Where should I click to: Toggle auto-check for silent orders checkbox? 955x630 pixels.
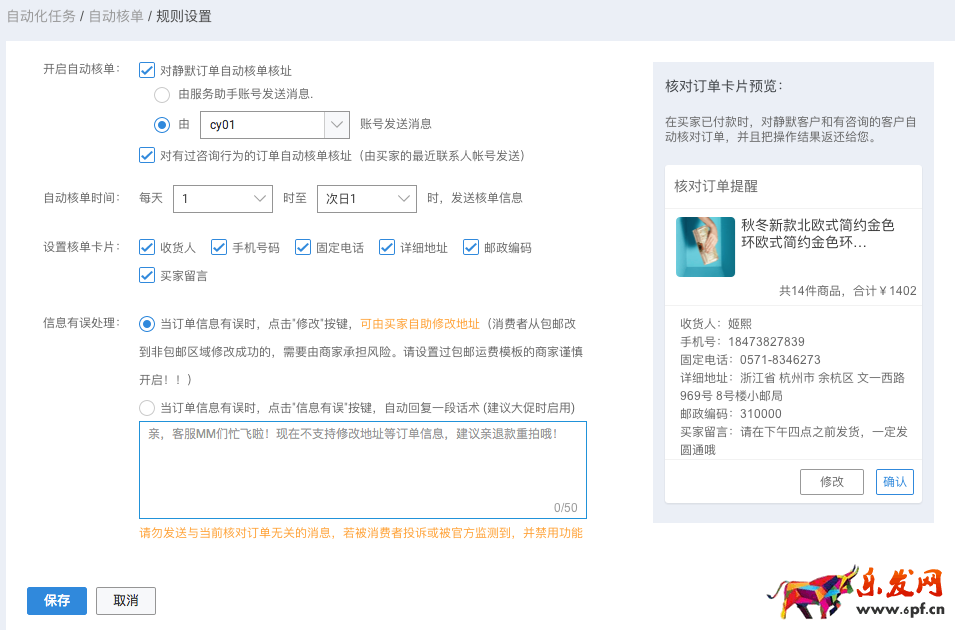(x=147, y=70)
